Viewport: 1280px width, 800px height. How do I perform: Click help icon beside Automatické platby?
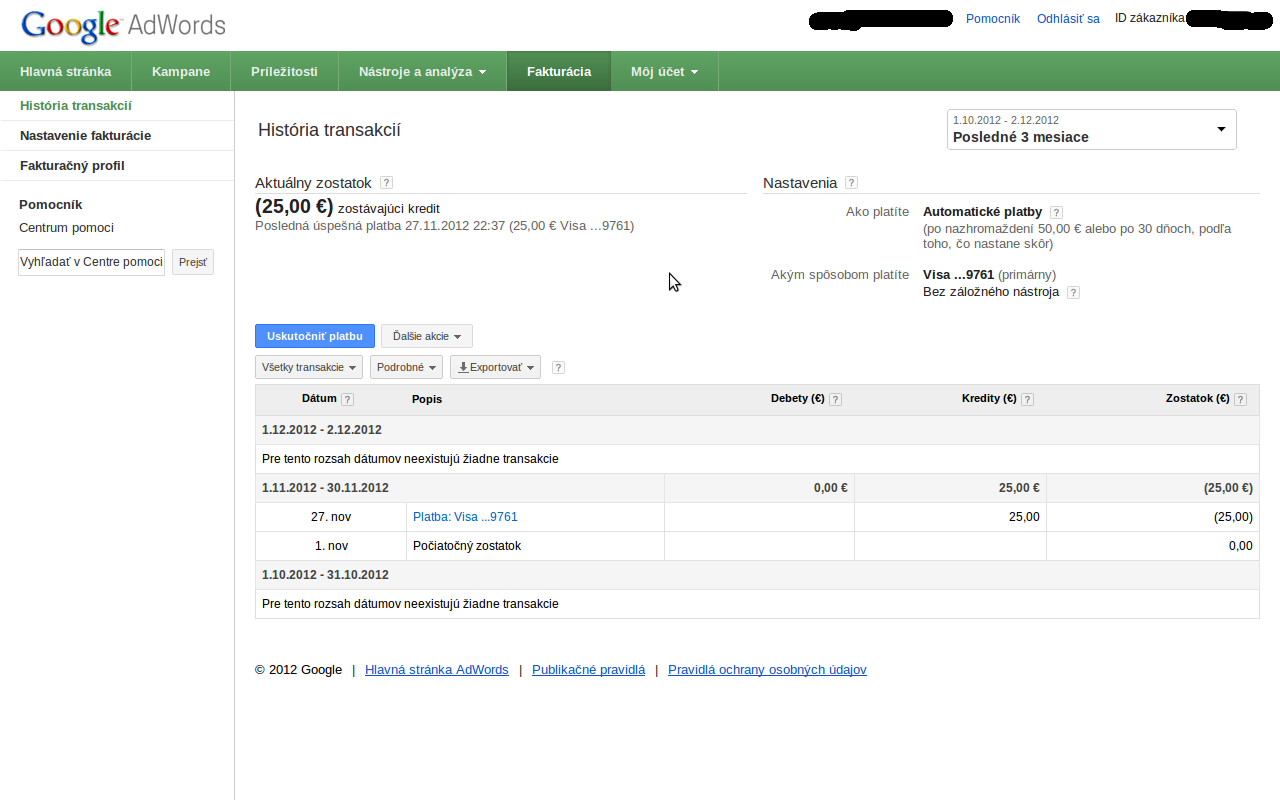[1056, 212]
